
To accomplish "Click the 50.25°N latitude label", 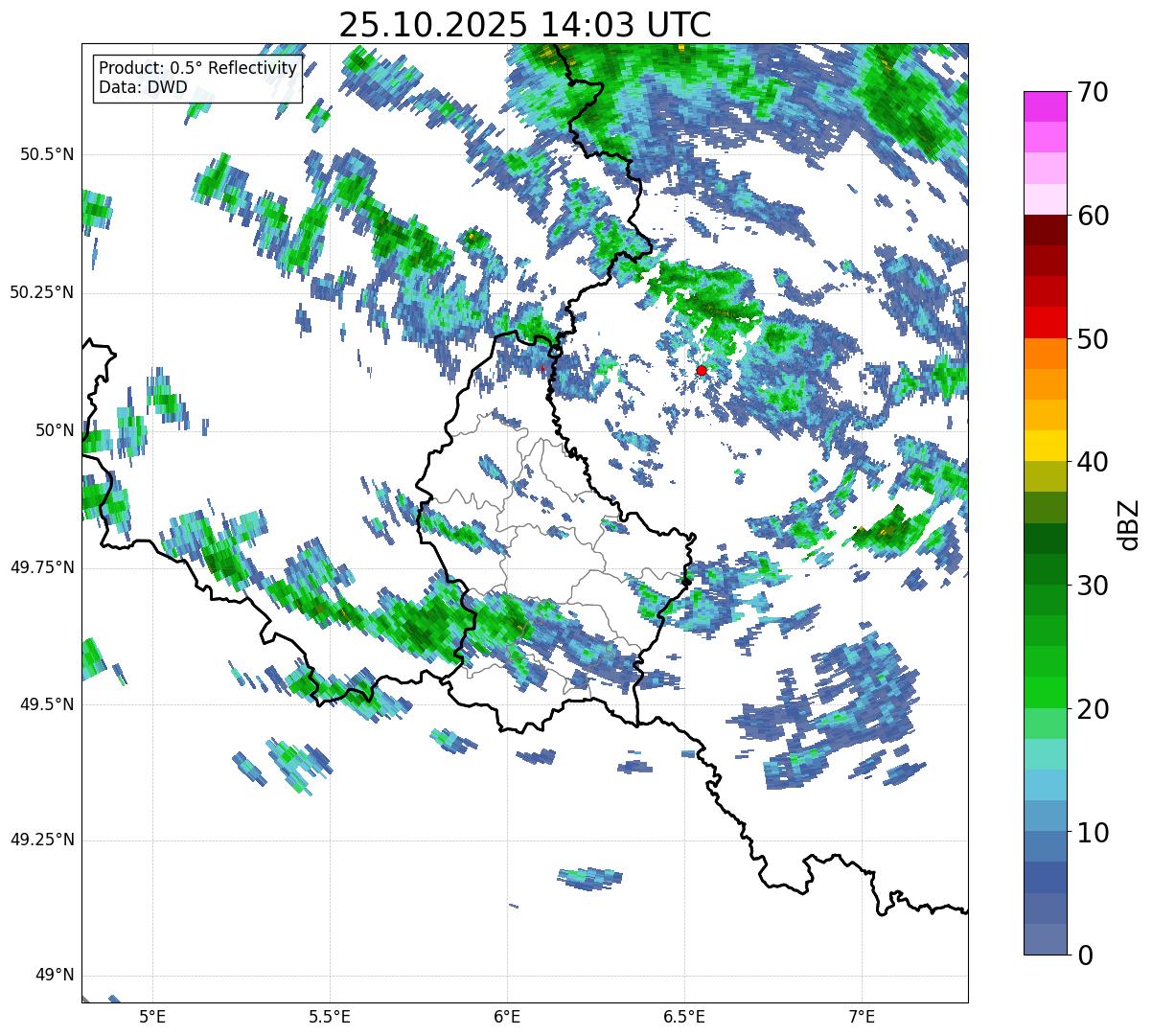I will [42, 292].
